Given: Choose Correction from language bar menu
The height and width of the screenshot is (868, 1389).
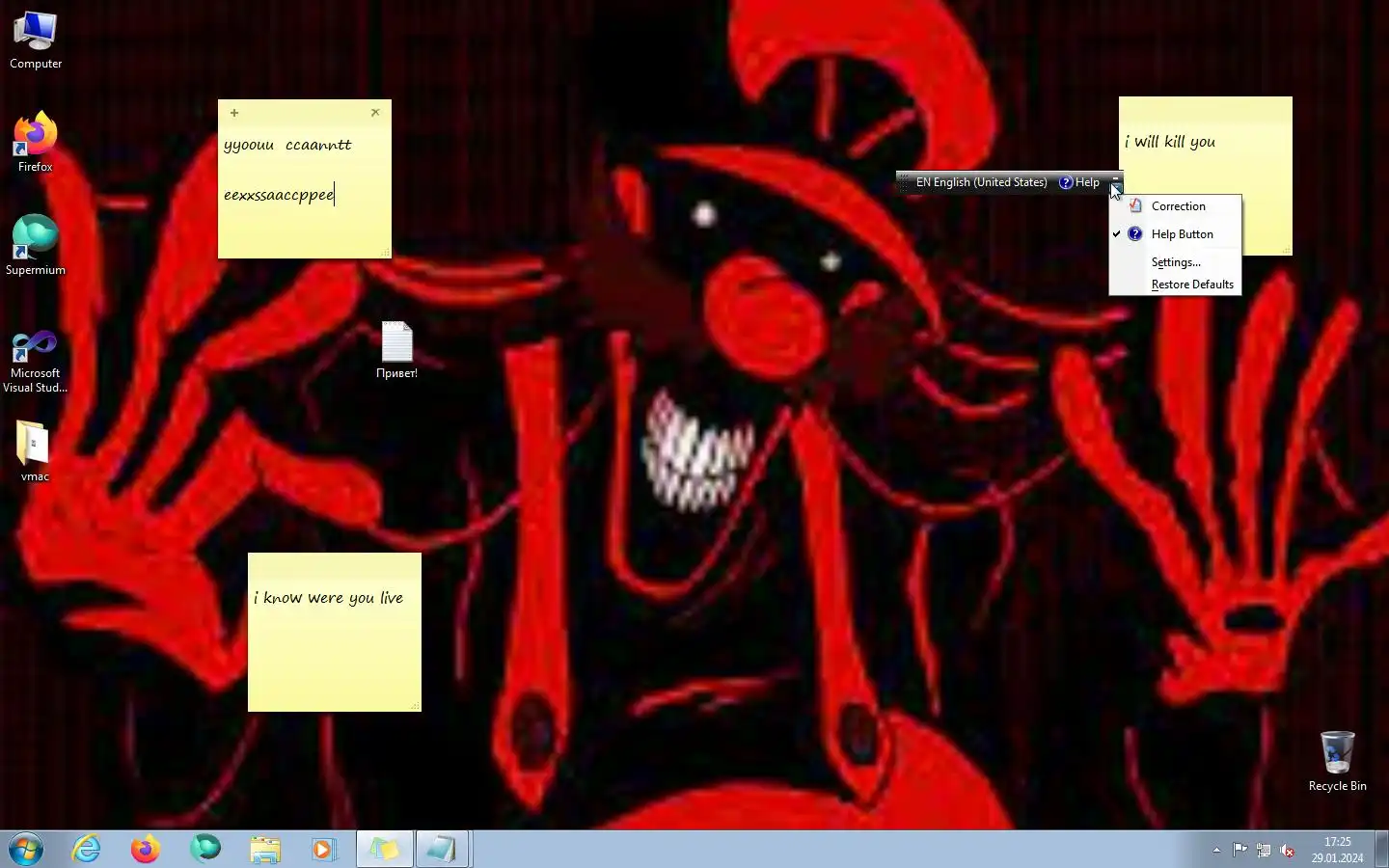Looking at the screenshot, I should click(x=1175, y=206).
